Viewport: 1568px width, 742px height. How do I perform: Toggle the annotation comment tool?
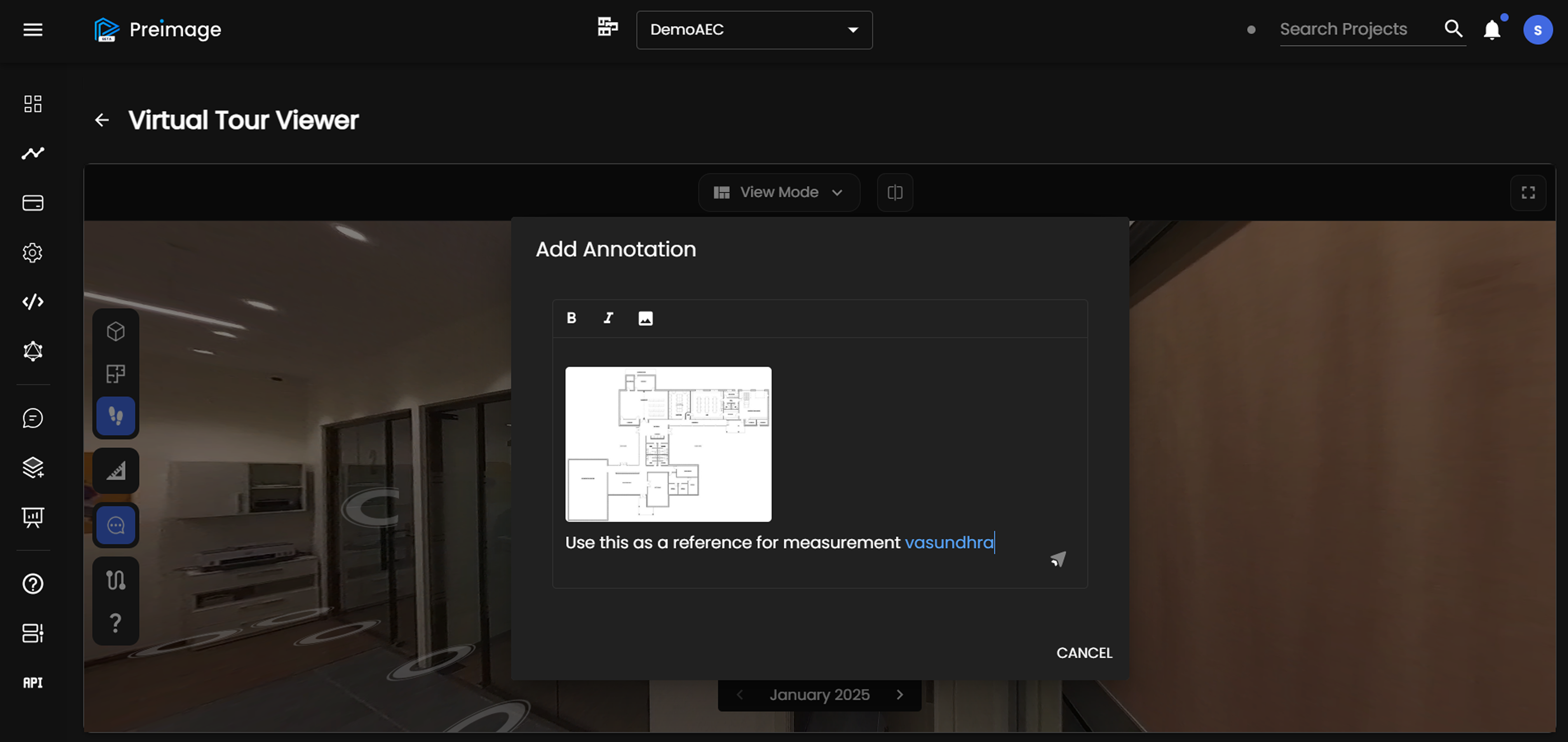(116, 525)
